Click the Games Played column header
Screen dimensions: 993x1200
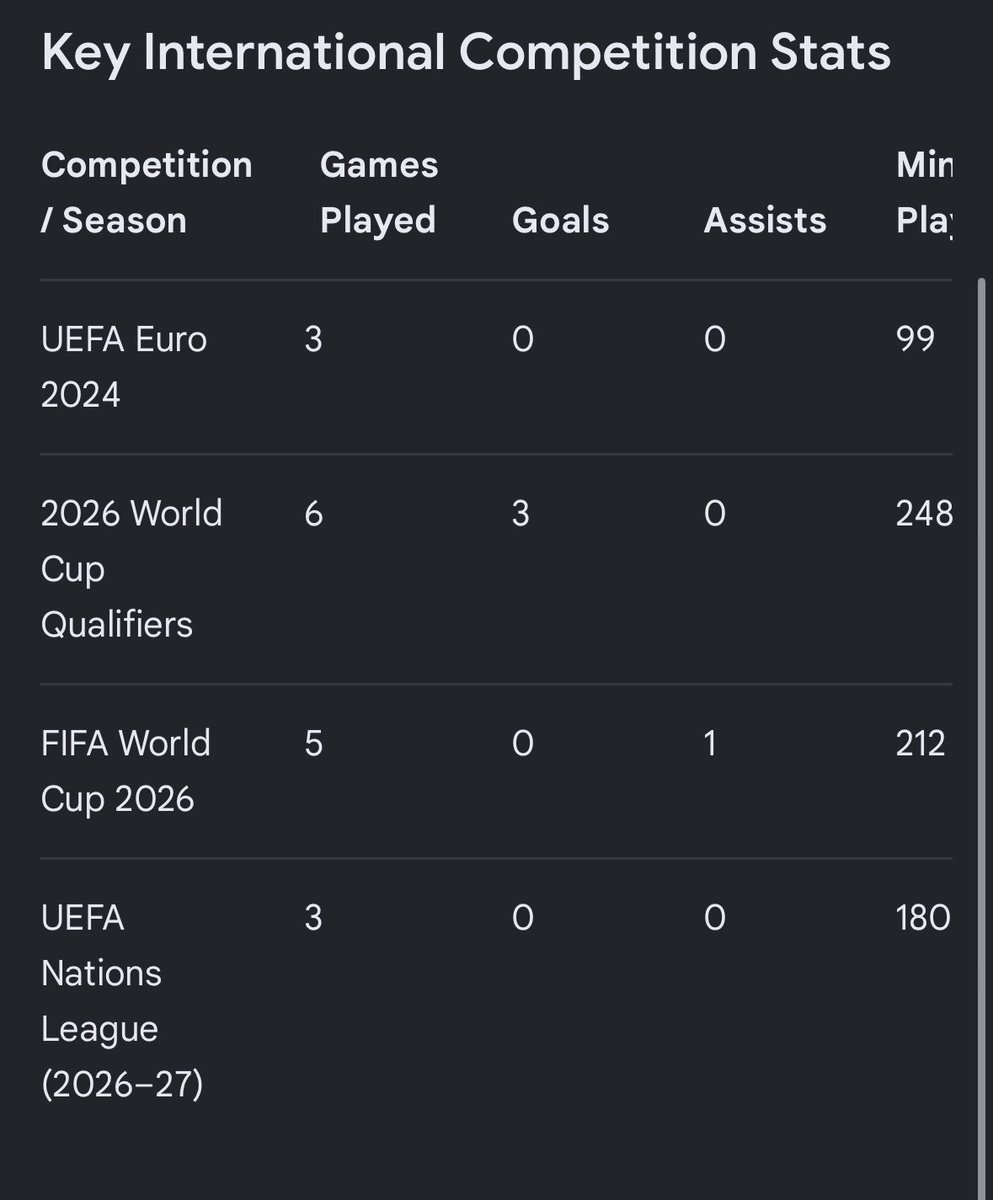point(379,192)
